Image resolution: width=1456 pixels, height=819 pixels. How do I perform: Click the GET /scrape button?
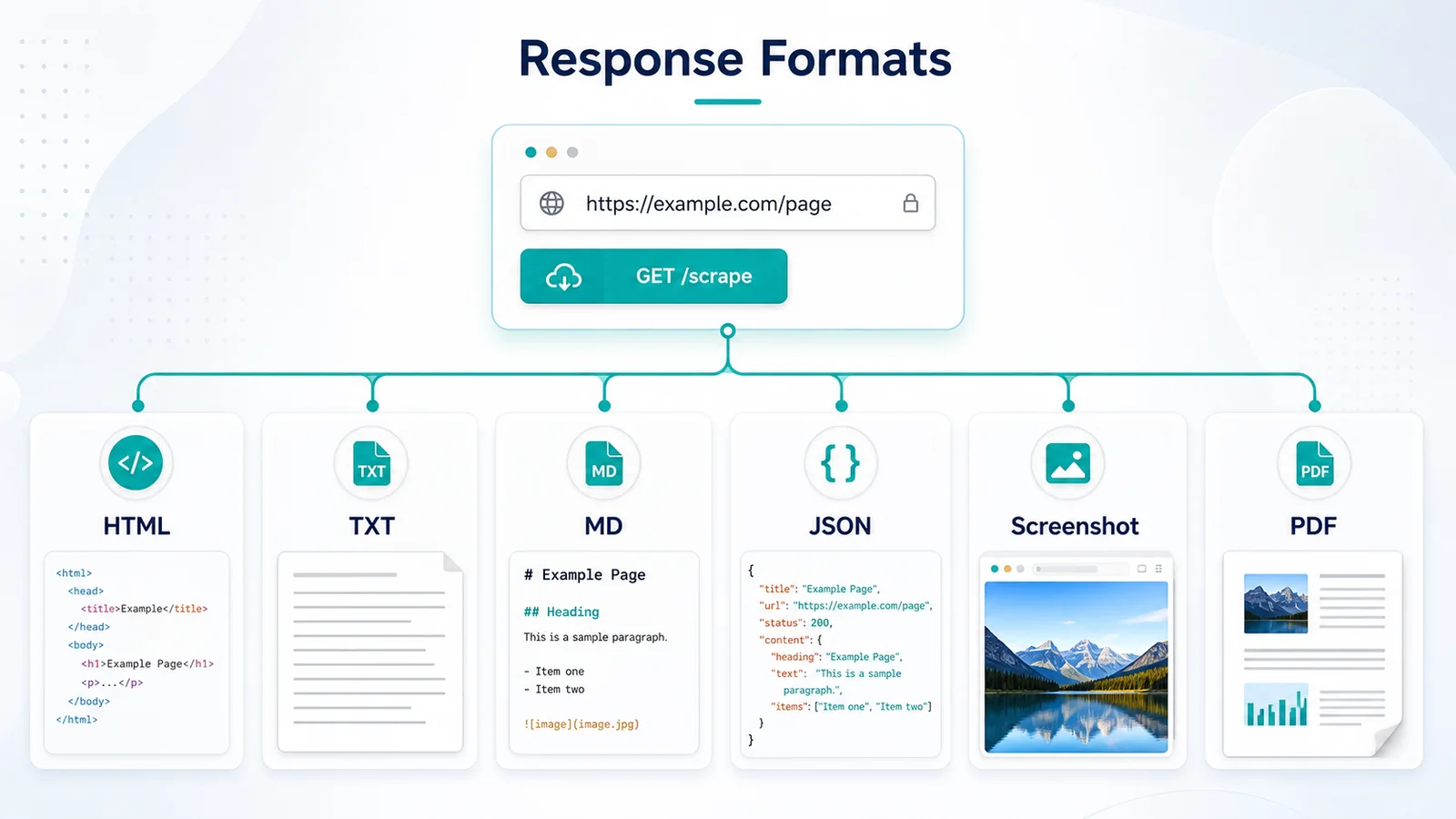click(653, 276)
